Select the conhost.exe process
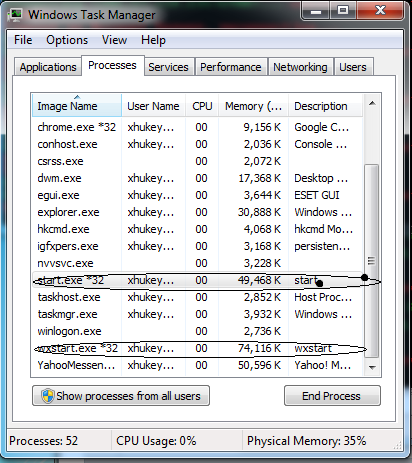412x463 pixels. 197,144
